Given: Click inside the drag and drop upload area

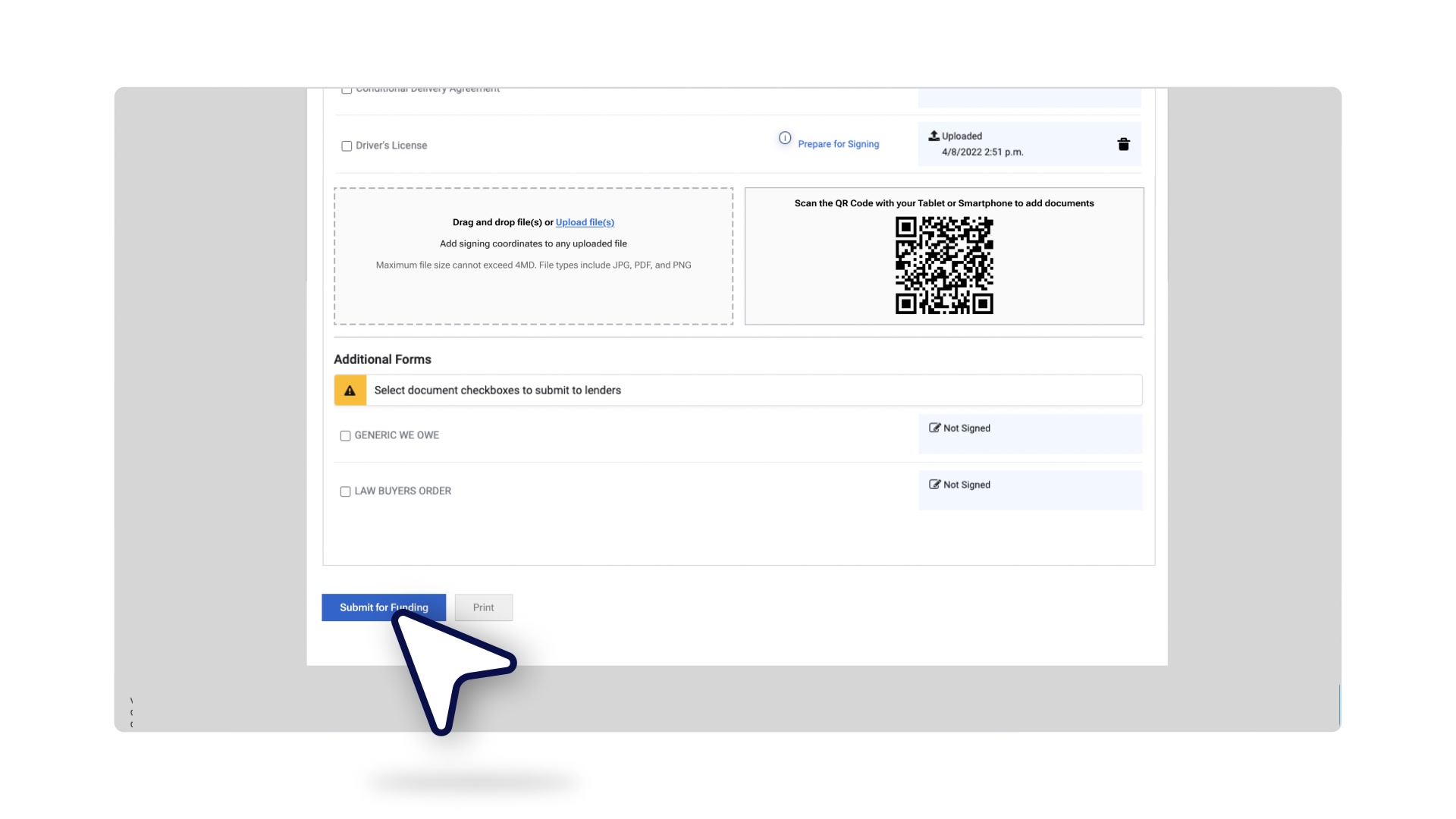Looking at the screenshot, I should point(533,296).
